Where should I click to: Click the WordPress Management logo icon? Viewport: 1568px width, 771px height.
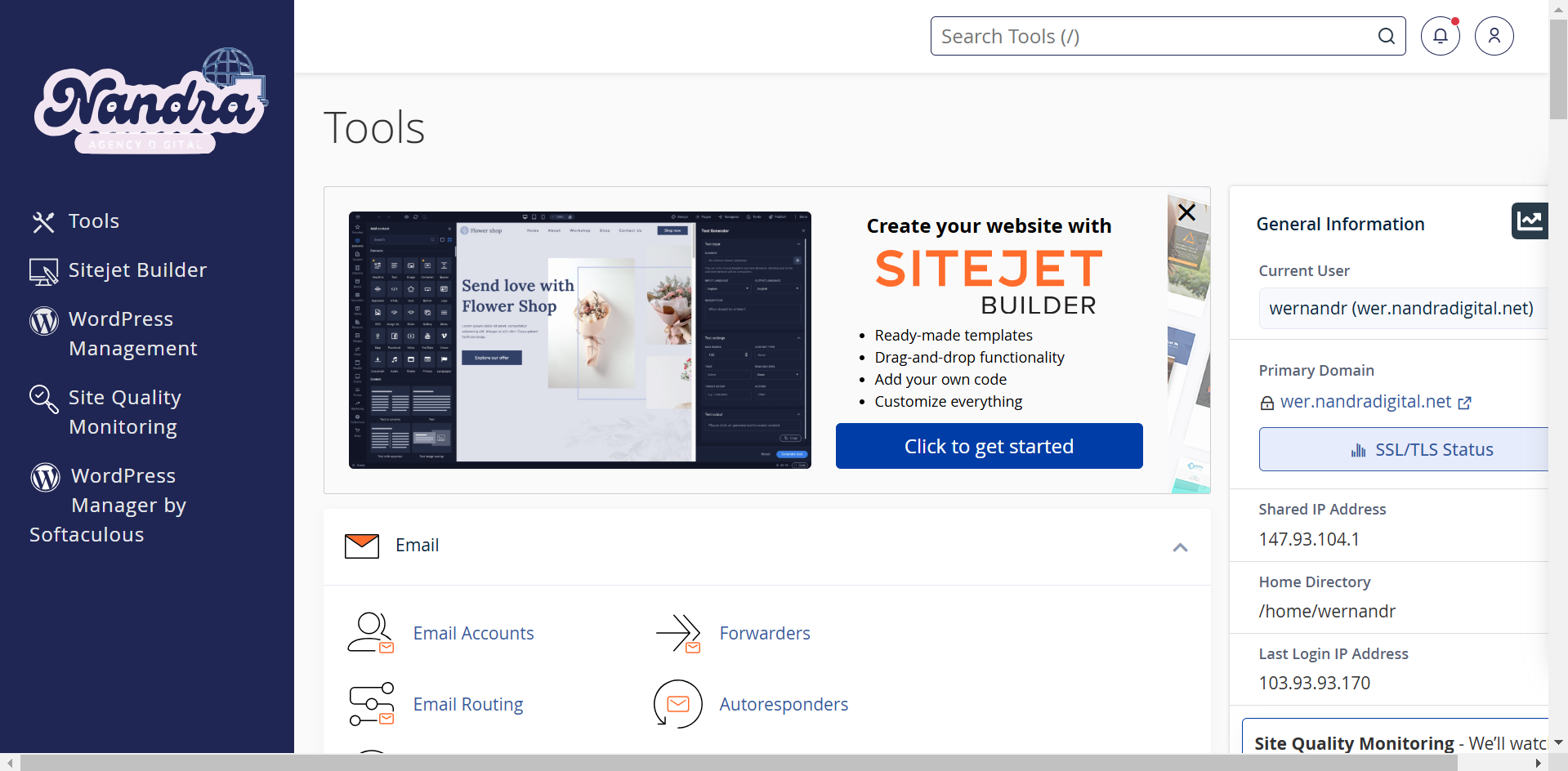(x=44, y=320)
